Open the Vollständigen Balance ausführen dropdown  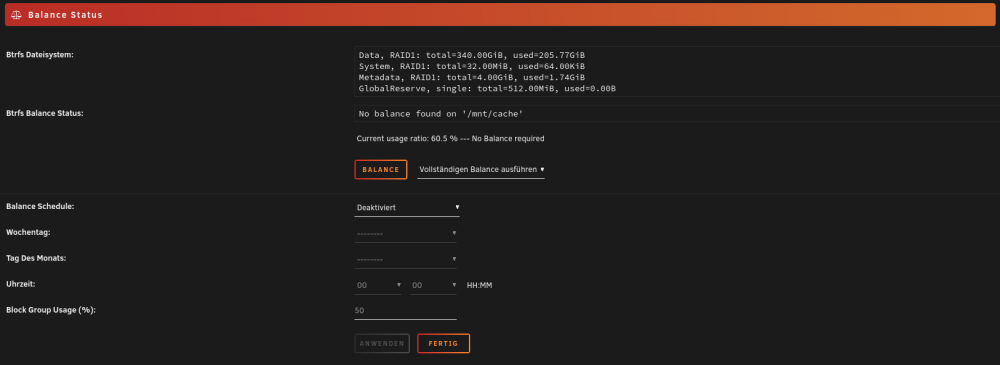pos(481,170)
